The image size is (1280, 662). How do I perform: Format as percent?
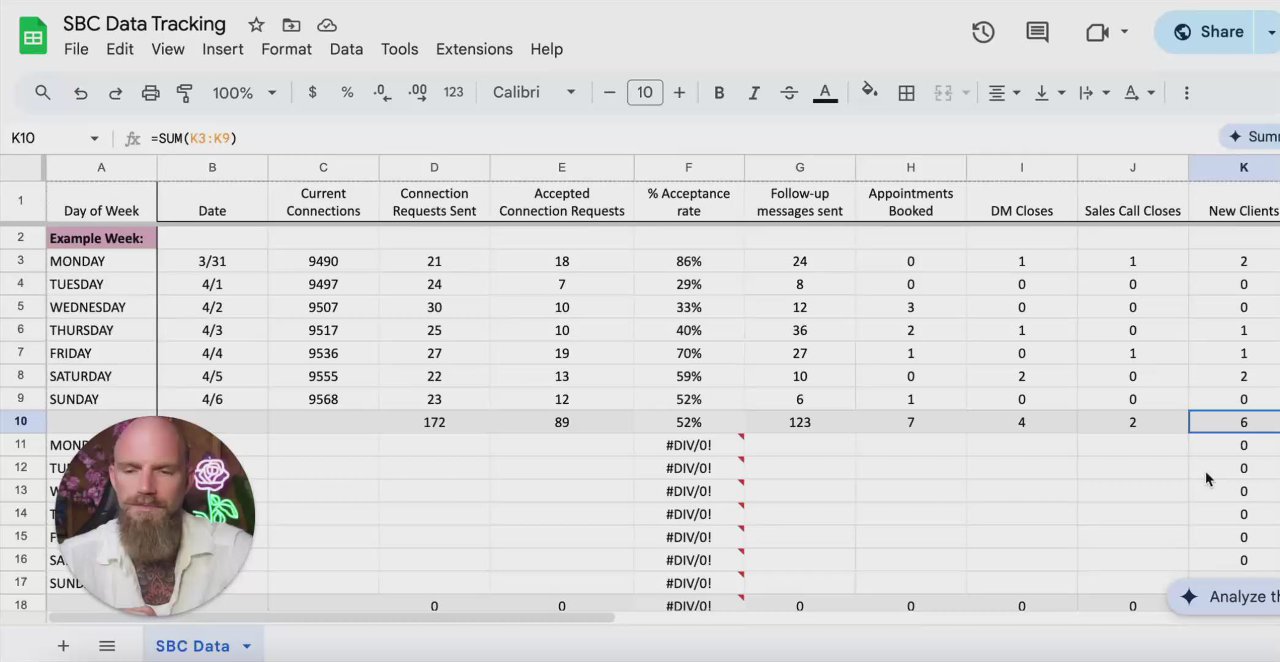[347, 92]
